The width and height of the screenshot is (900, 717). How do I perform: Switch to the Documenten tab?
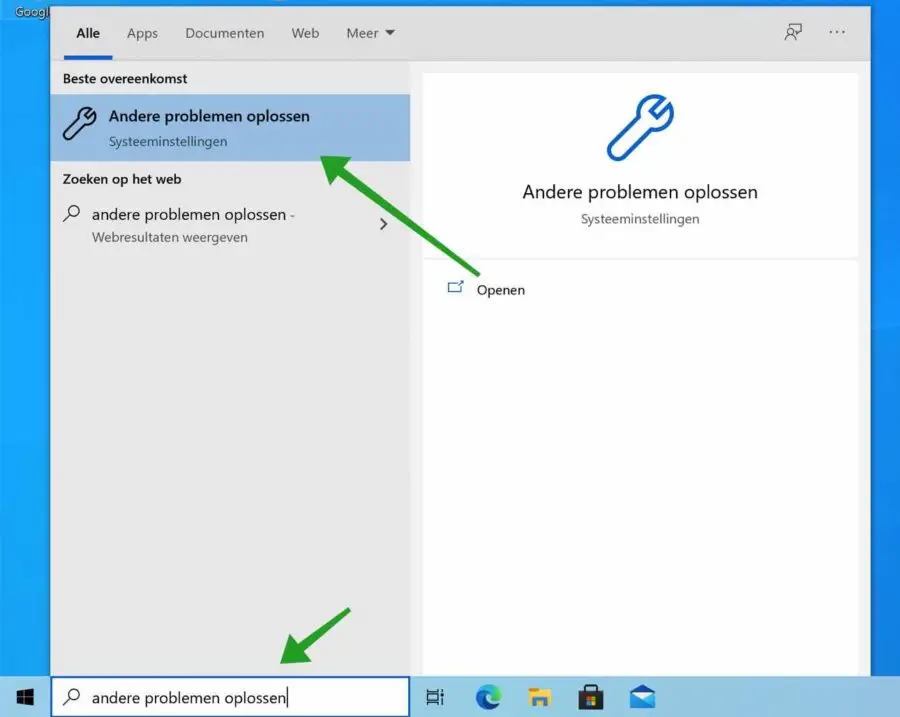point(224,33)
